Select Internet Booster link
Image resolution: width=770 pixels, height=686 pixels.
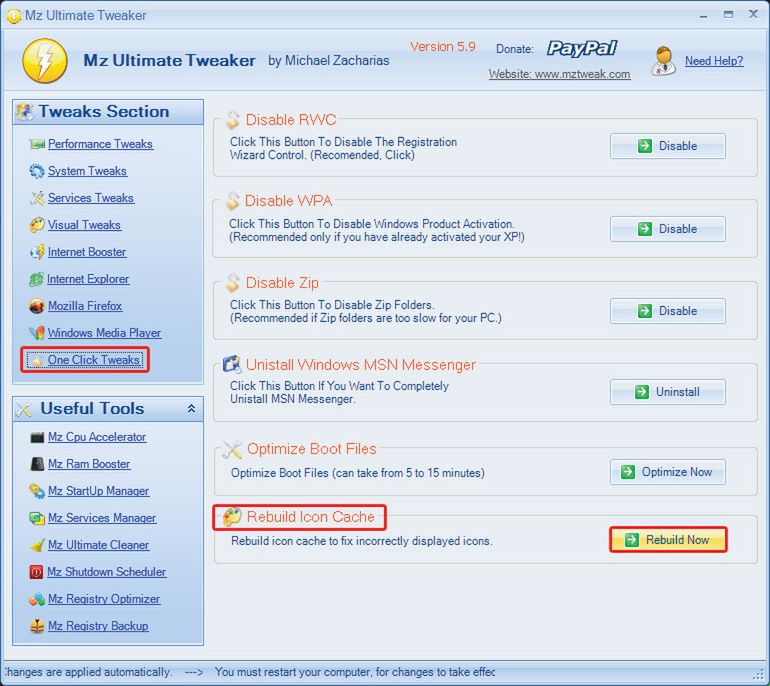point(87,252)
